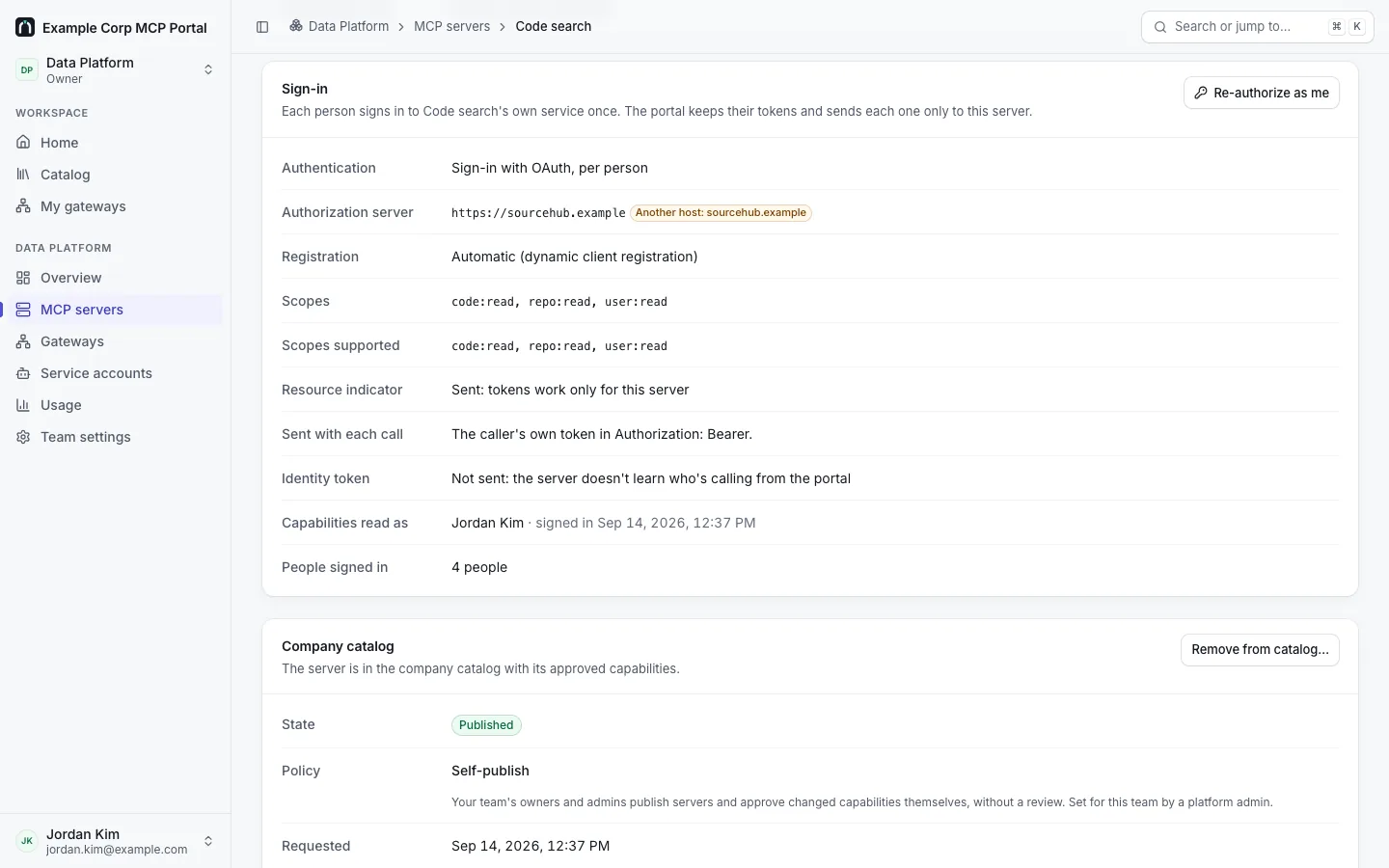The image size is (1389, 868).
Task: Click the Scopes supported code:read value
Action: point(559,346)
